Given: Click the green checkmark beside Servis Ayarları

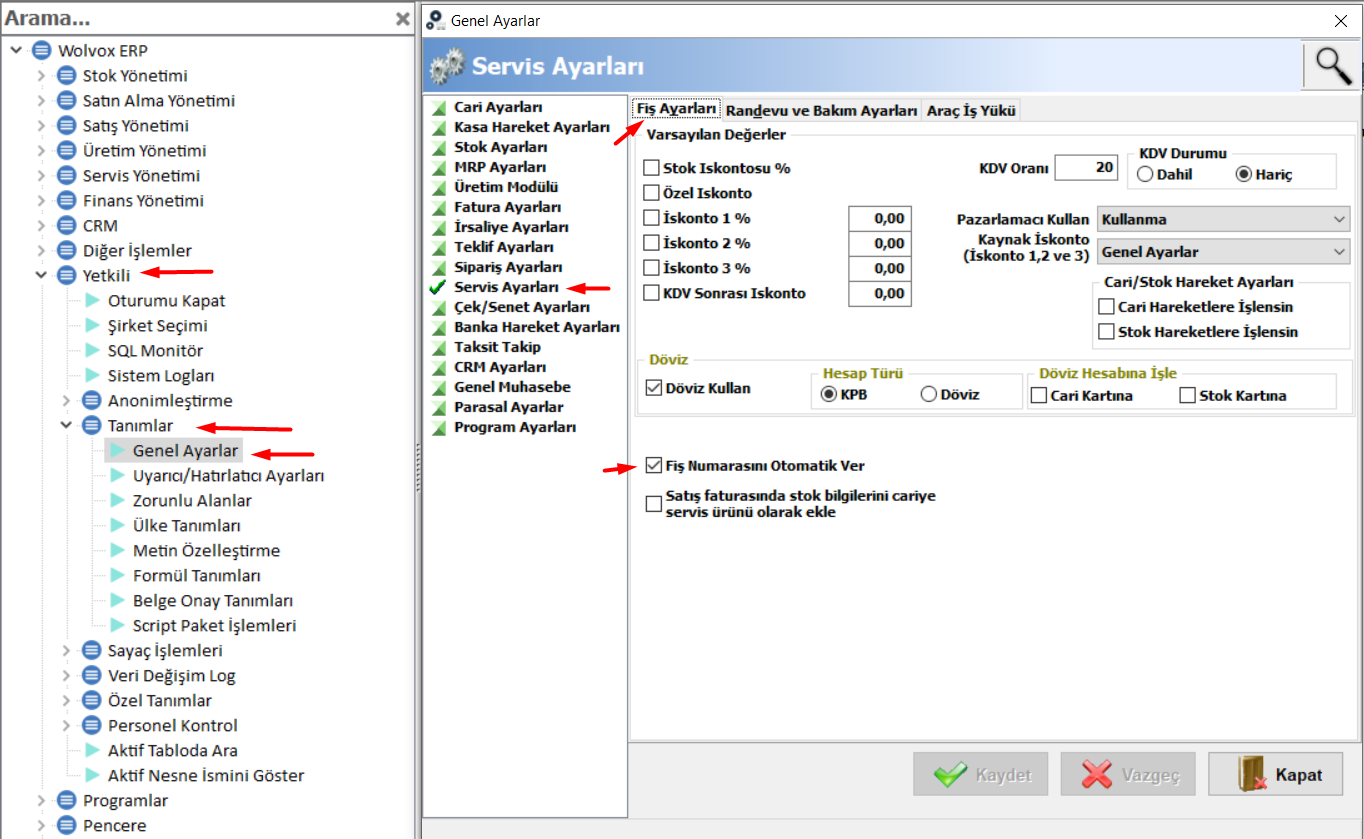Looking at the screenshot, I should pyautogui.click(x=438, y=287).
